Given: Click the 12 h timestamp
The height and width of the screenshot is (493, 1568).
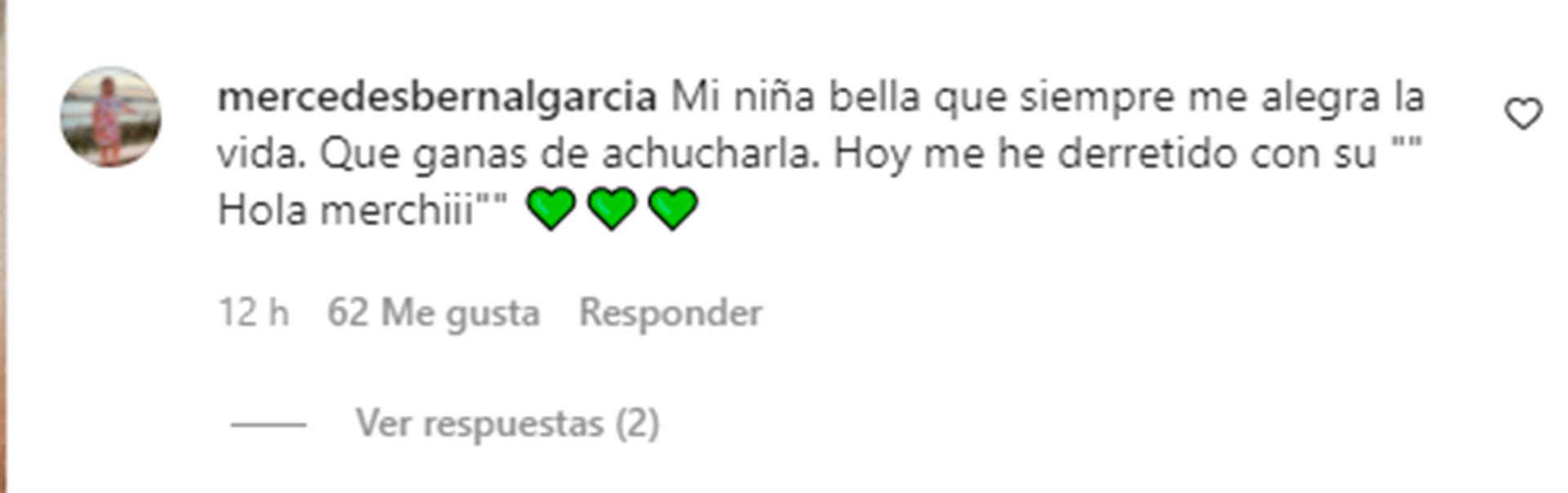Looking at the screenshot, I should 253,313.
